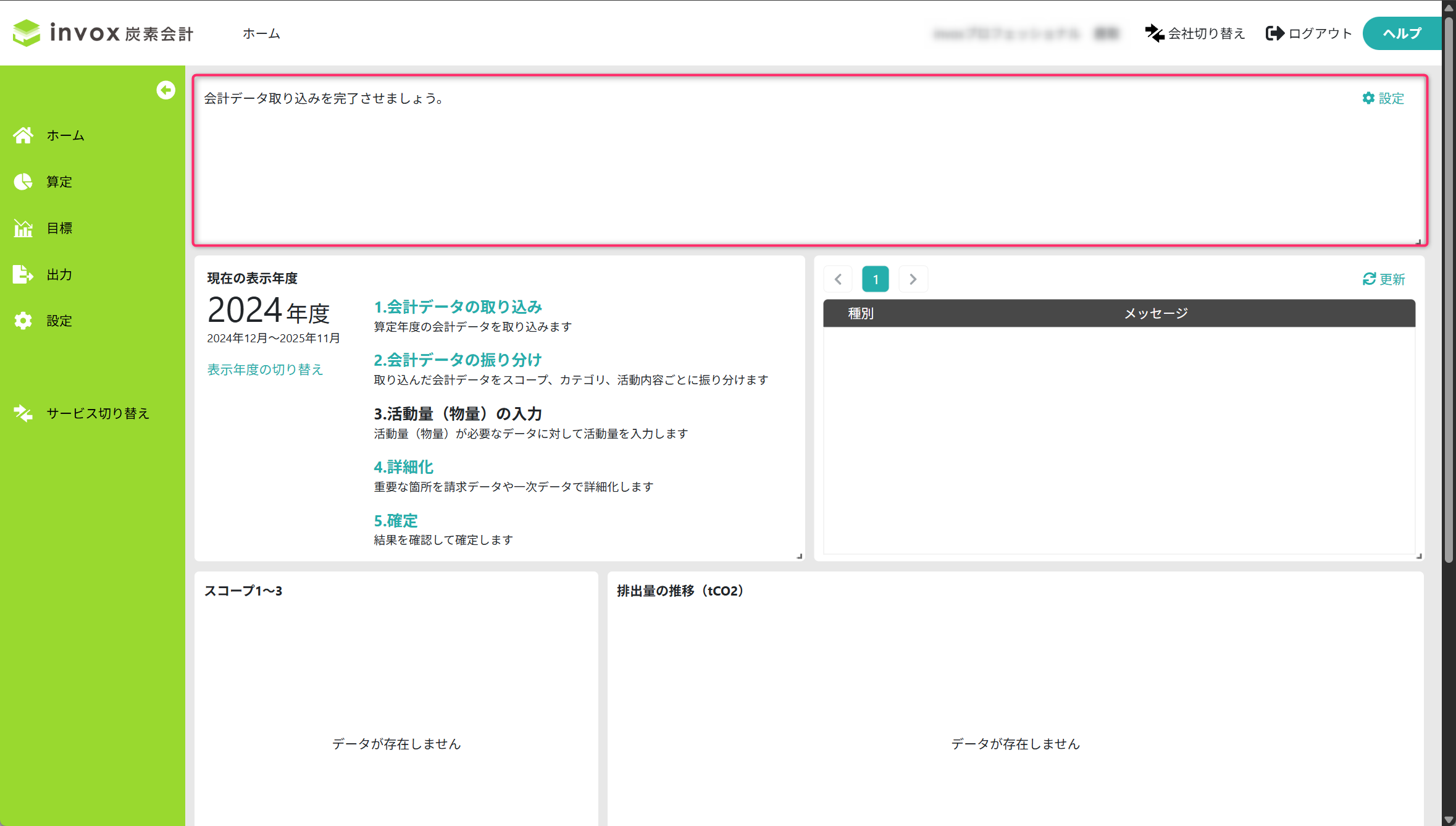
Task: Click the gear icon for sidebar 設定
Action: point(23,321)
